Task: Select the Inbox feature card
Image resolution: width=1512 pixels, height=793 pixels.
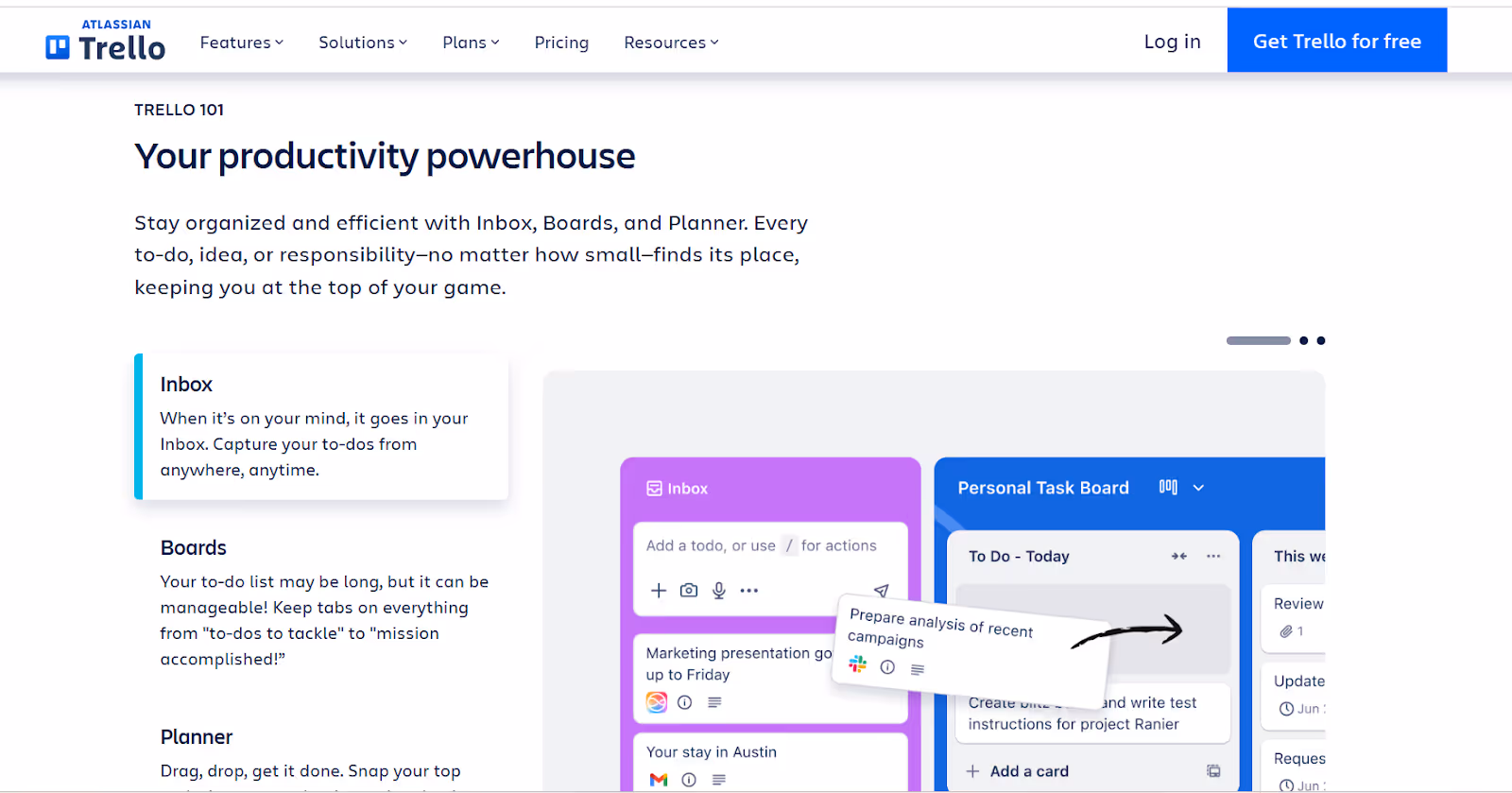Action: pos(321,426)
